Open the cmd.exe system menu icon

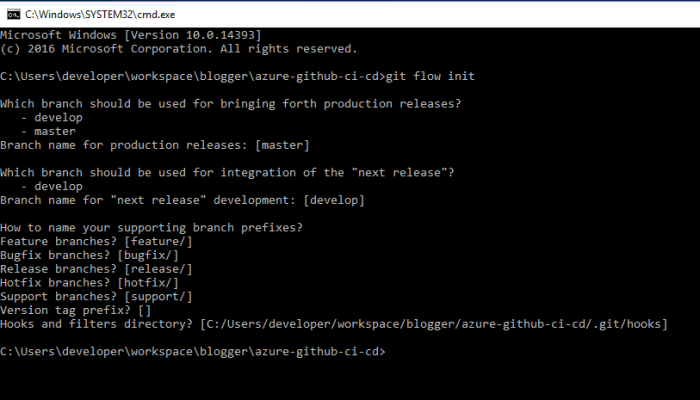point(11,11)
